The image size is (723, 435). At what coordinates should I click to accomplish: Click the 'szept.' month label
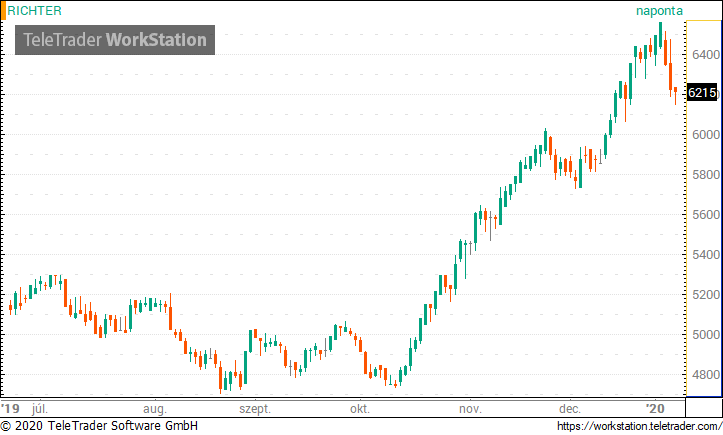[x=255, y=409]
